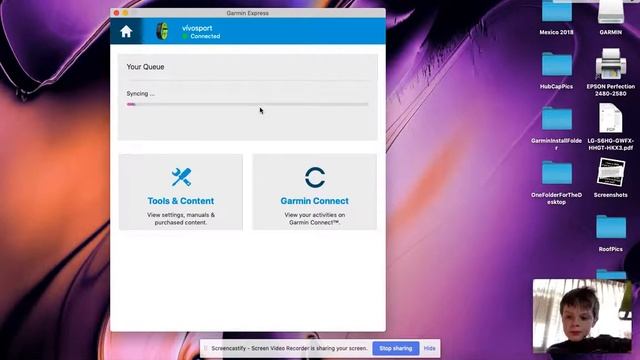Image resolution: width=640 pixels, height=360 pixels.
Task: Click 'View your activities on Garmin Connect' text
Action: tap(315, 218)
